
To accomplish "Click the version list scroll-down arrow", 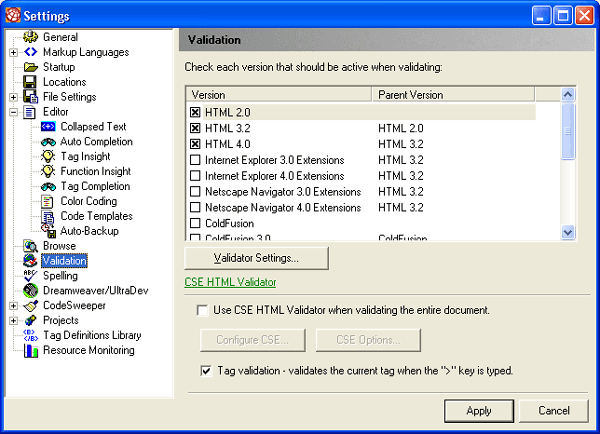I will [568, 232].
